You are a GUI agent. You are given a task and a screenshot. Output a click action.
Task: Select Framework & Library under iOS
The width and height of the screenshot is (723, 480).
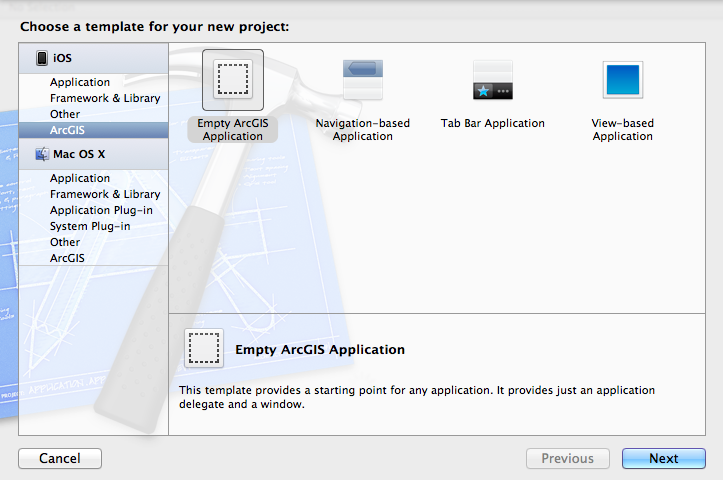[x=105, y=98]
